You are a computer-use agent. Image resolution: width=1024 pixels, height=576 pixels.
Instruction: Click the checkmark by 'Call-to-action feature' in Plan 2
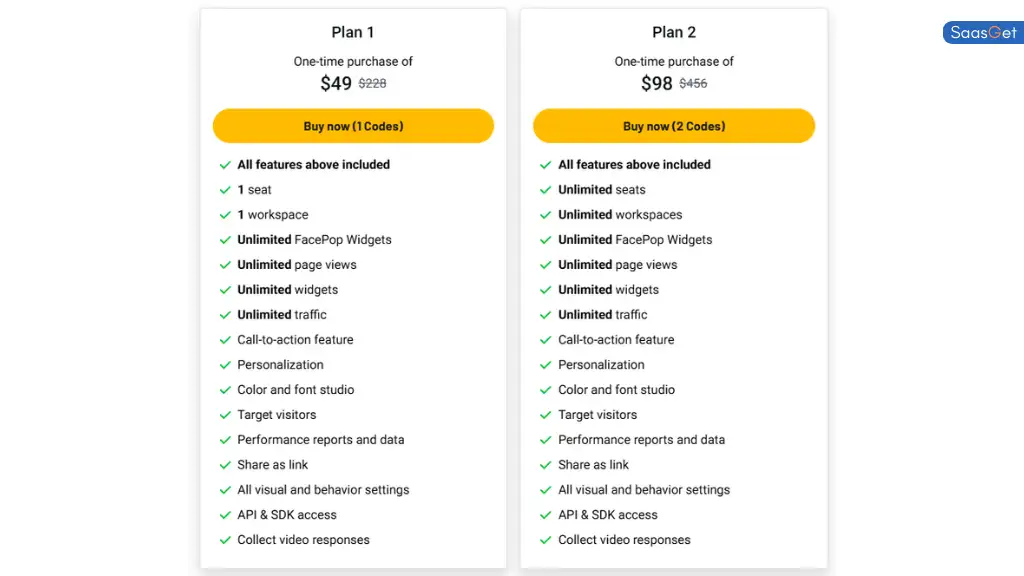tap(545, 339)
